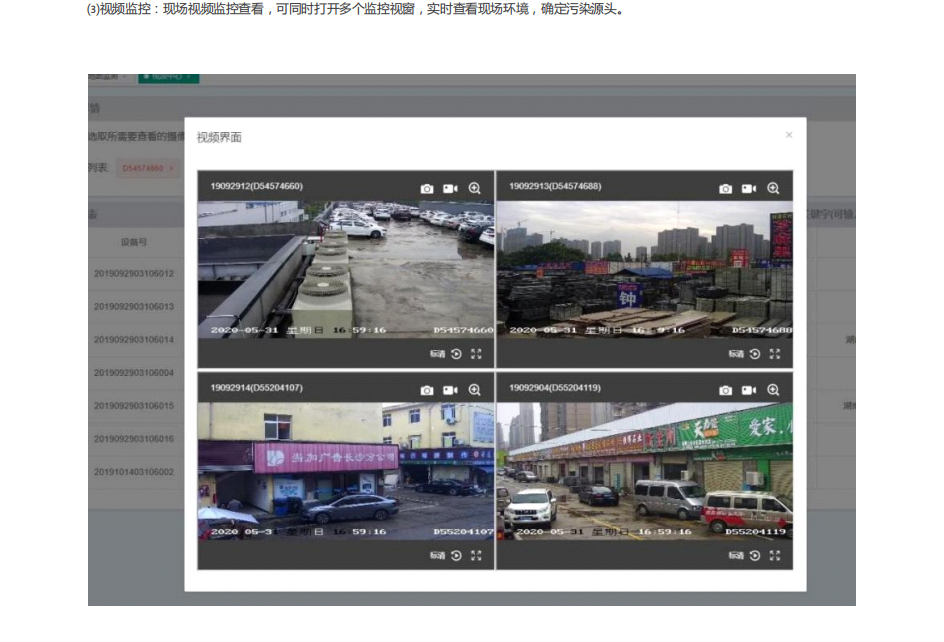The image size is (944, 642).
Task: Toggle 标清 quality on camera 19092912
Action: tap(437, 354)
